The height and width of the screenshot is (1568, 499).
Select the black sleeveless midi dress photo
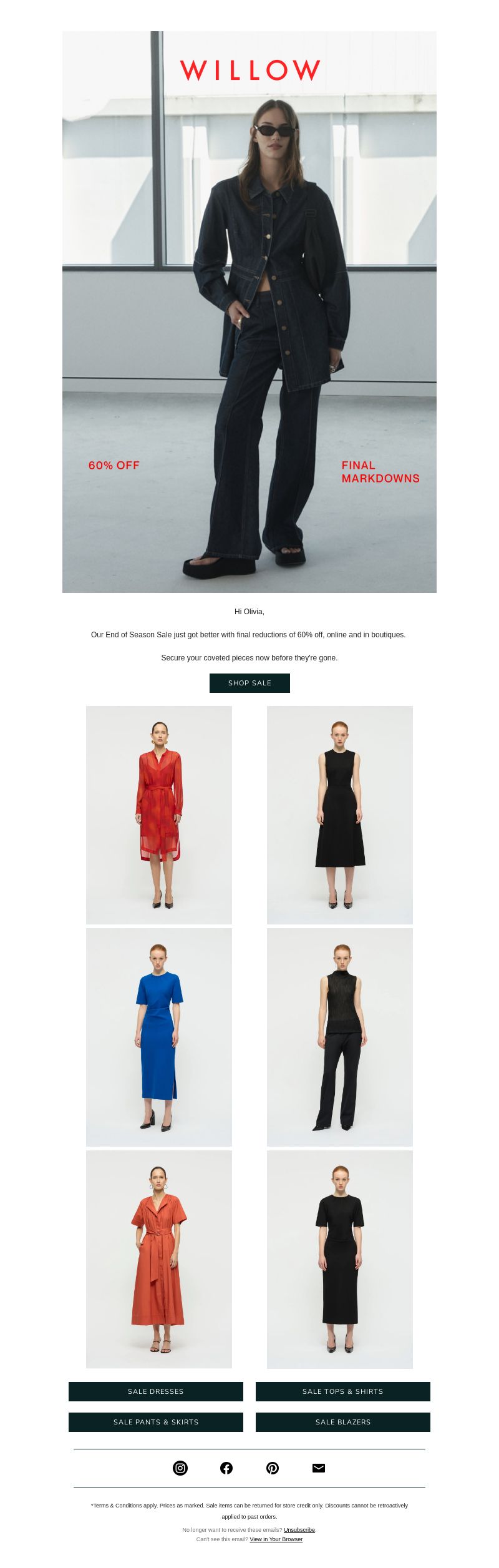(340, 815)
